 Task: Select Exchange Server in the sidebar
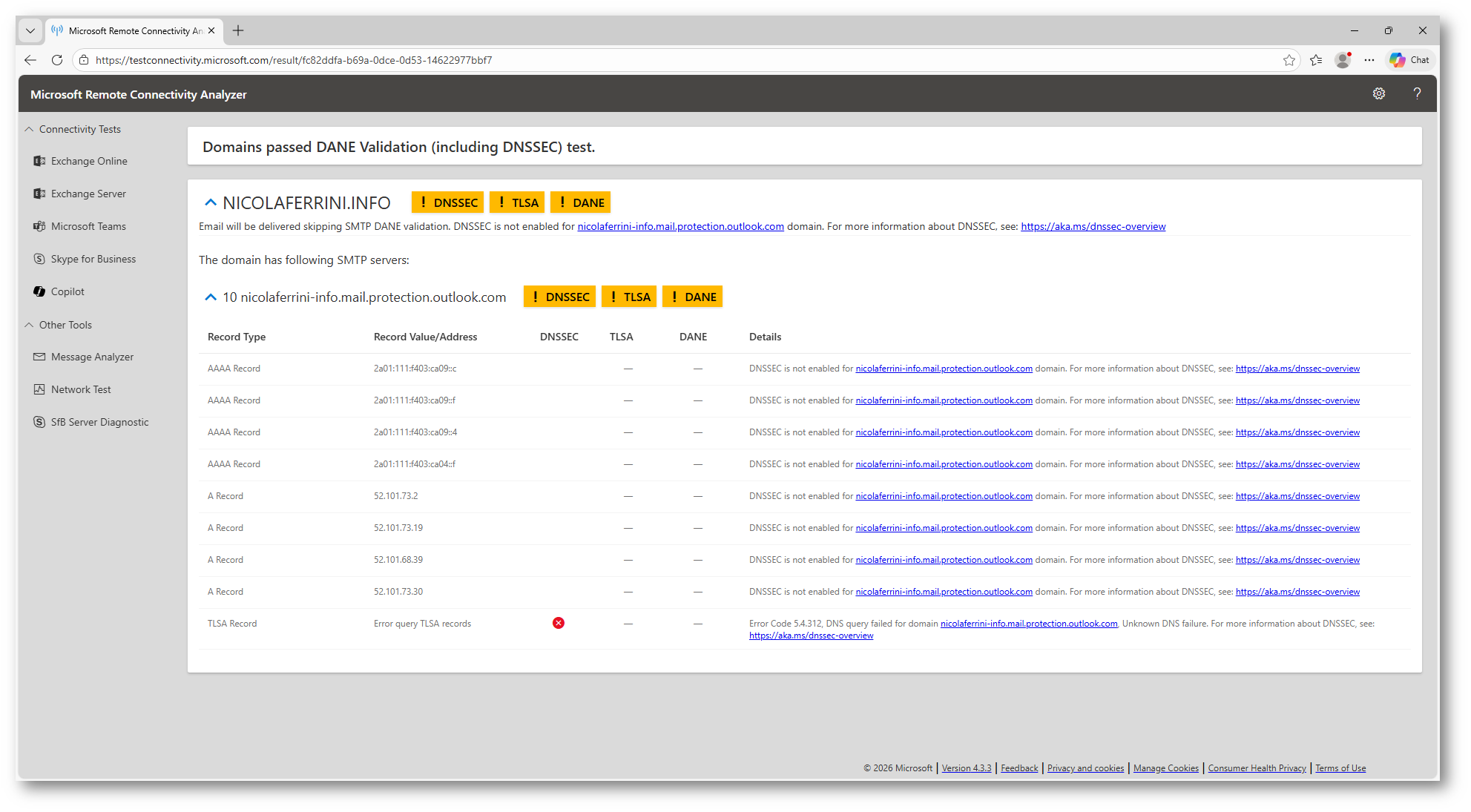88,194
